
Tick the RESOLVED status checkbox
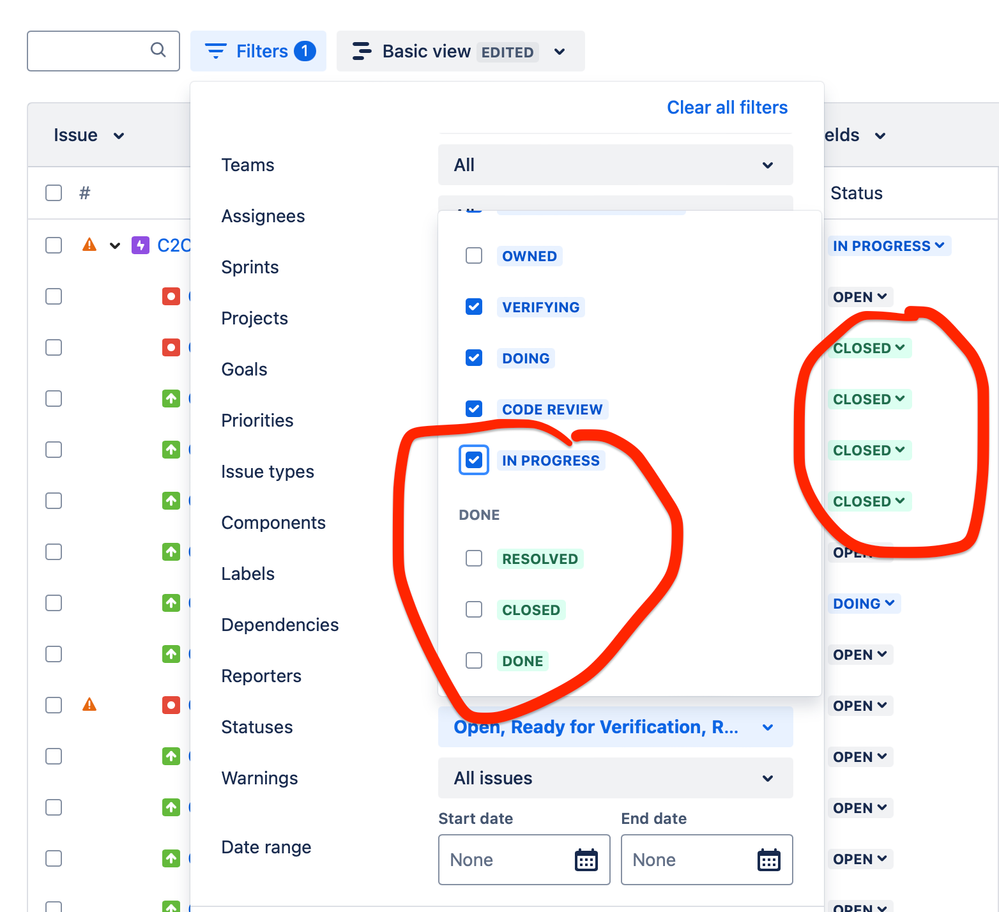(474, 558)
